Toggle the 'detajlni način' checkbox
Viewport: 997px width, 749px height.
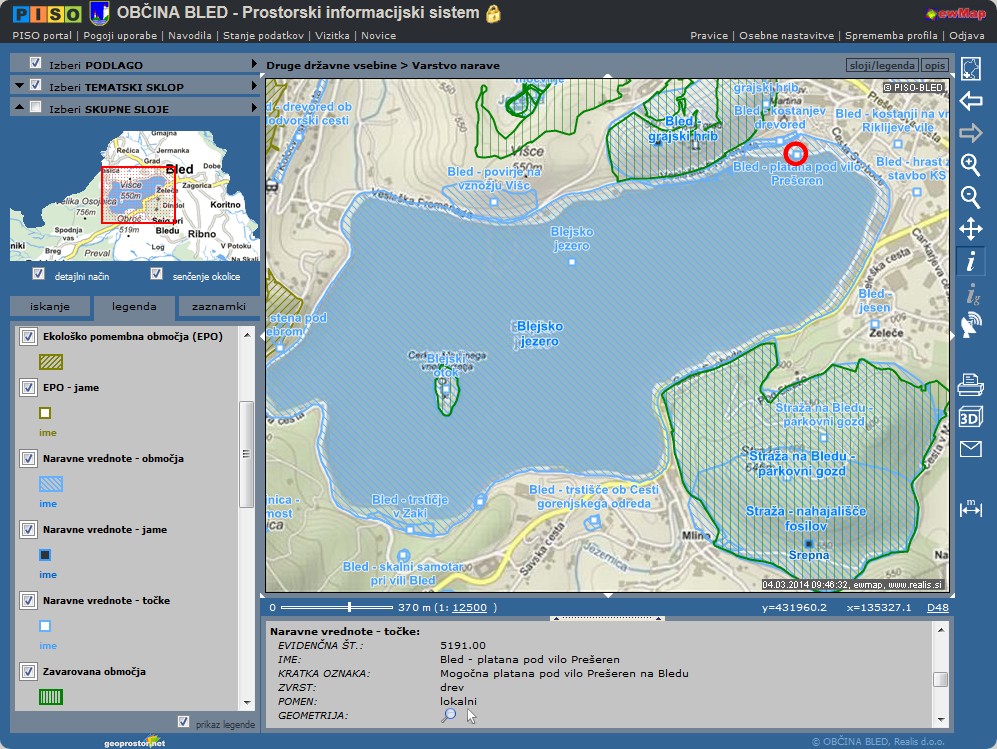coord(39,274)
